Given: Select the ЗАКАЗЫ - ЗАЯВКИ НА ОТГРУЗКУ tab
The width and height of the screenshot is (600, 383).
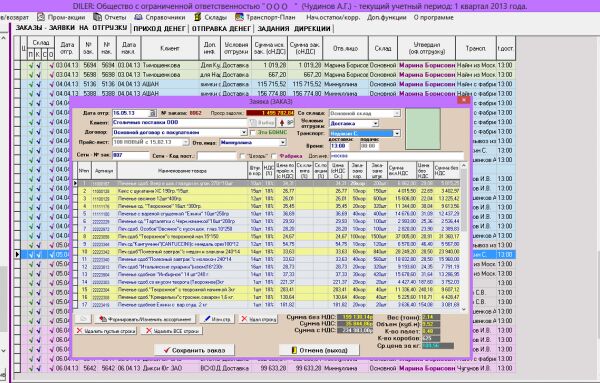Looking at the screenshot, I should pyautogui.click(x=71, y=28).
